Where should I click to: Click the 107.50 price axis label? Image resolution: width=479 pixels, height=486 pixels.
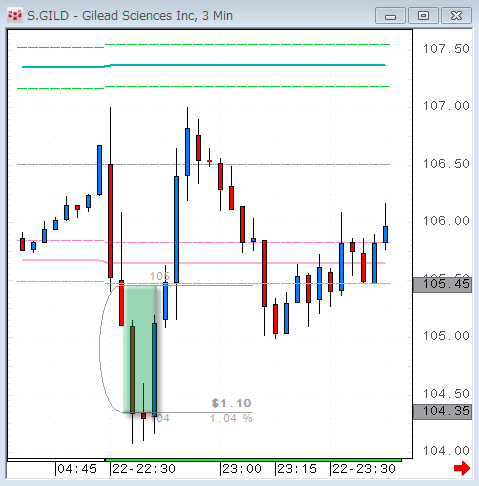click(446, 49)
